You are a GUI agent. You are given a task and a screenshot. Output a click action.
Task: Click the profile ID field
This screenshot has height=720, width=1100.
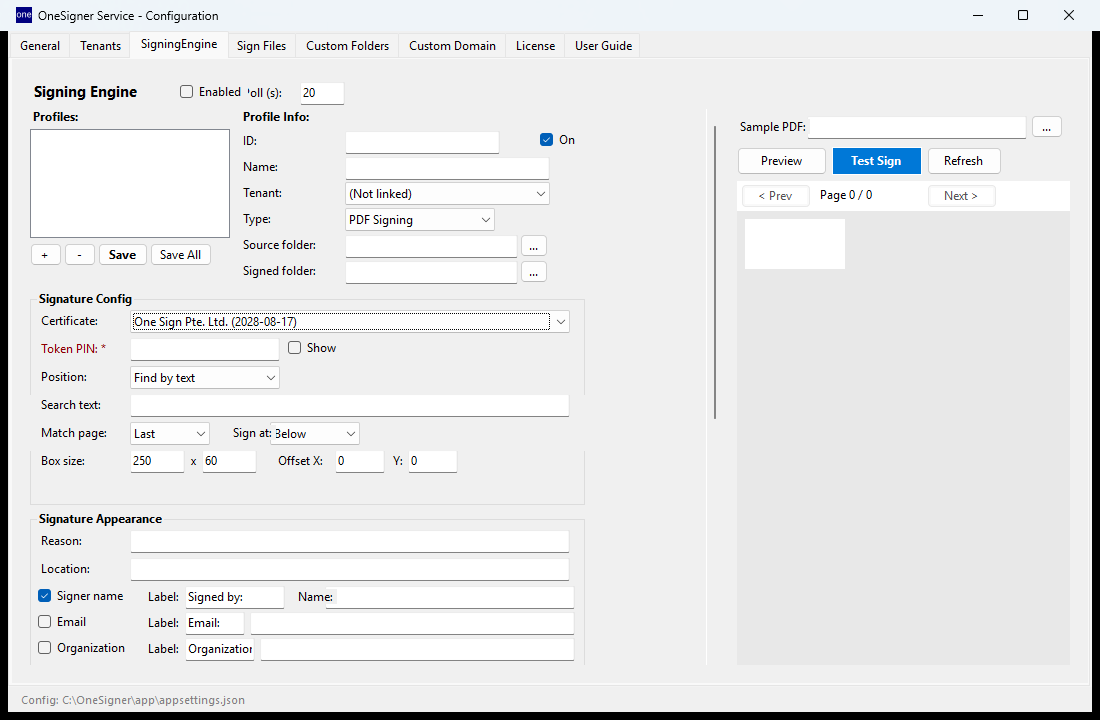click(x=422, y=142)
